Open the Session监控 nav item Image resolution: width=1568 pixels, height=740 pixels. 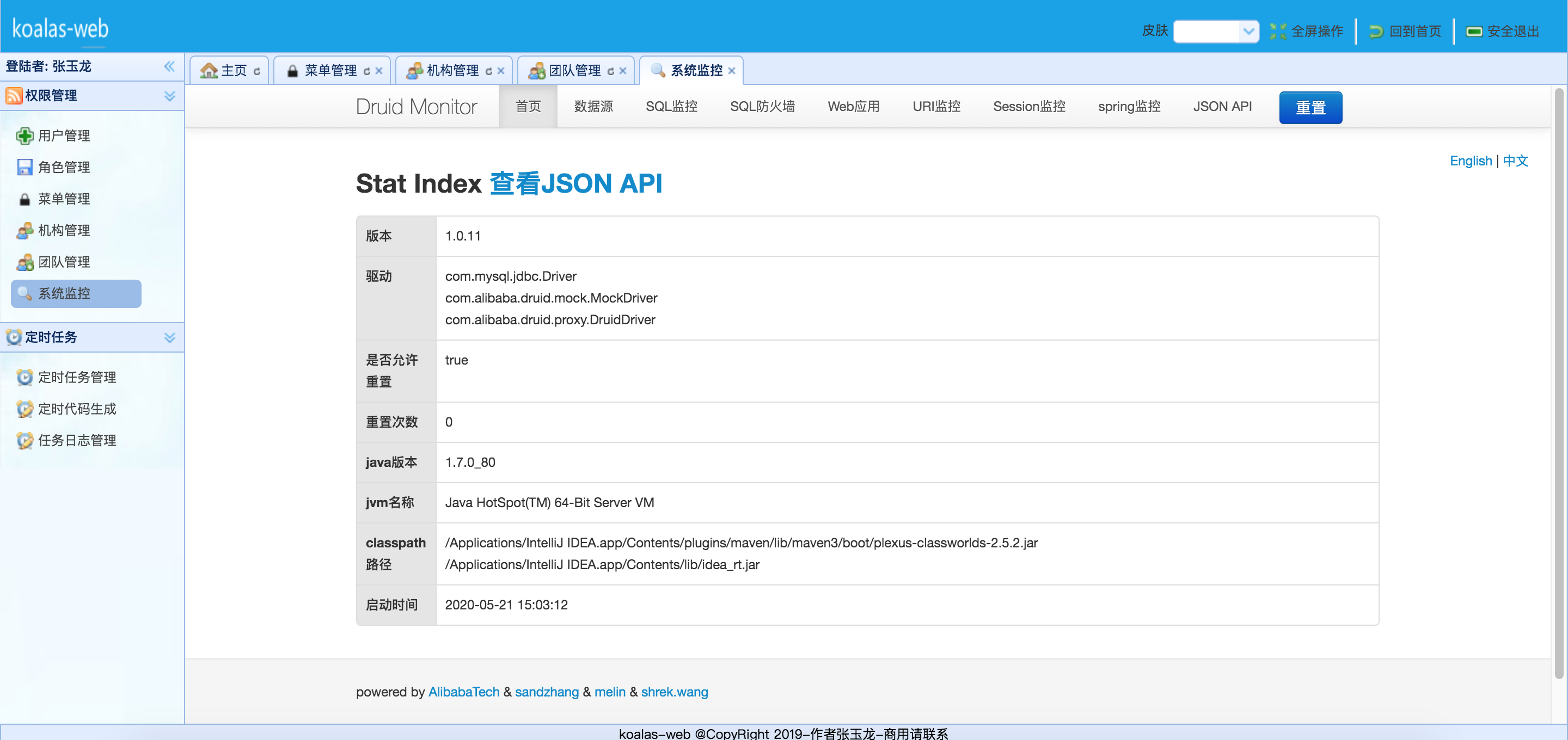point(1030,107)
